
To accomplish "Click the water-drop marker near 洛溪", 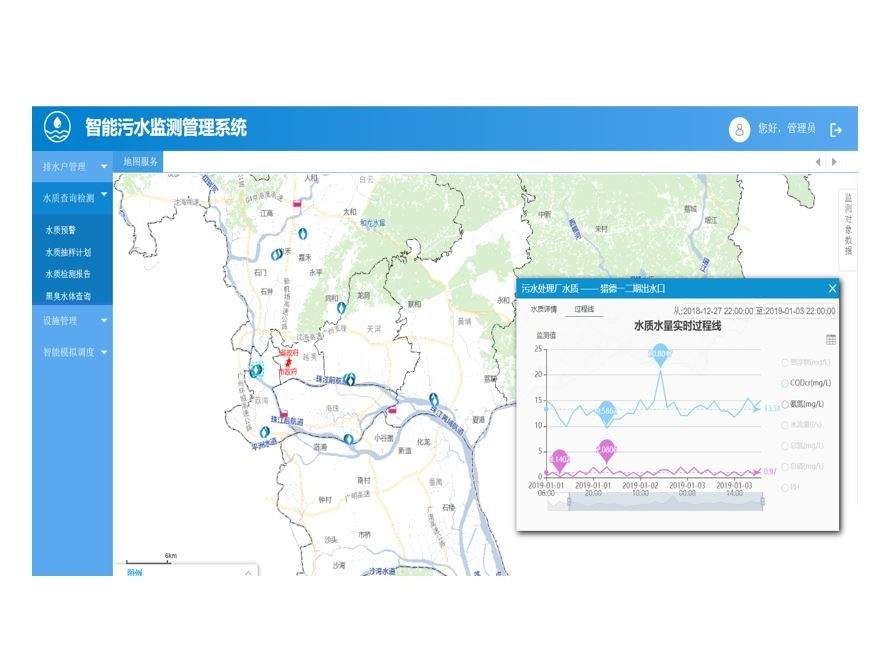I will click(x=348, y=438).
